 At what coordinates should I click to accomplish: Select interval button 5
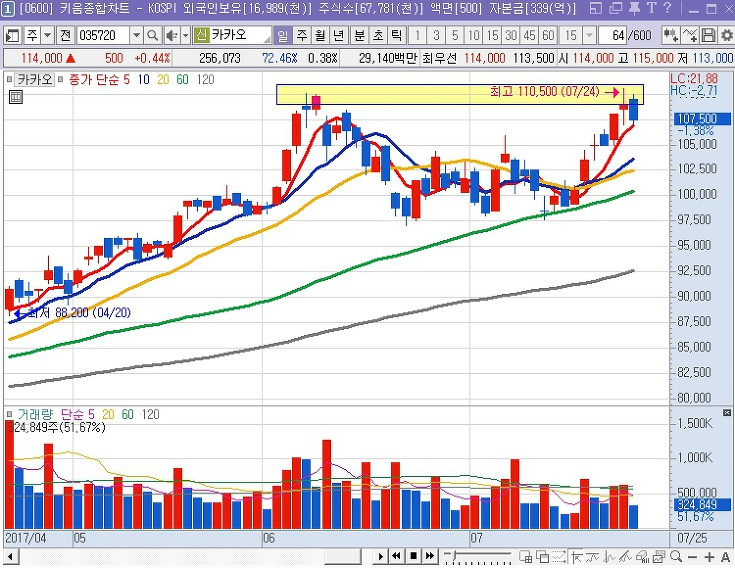click(455, 35)
